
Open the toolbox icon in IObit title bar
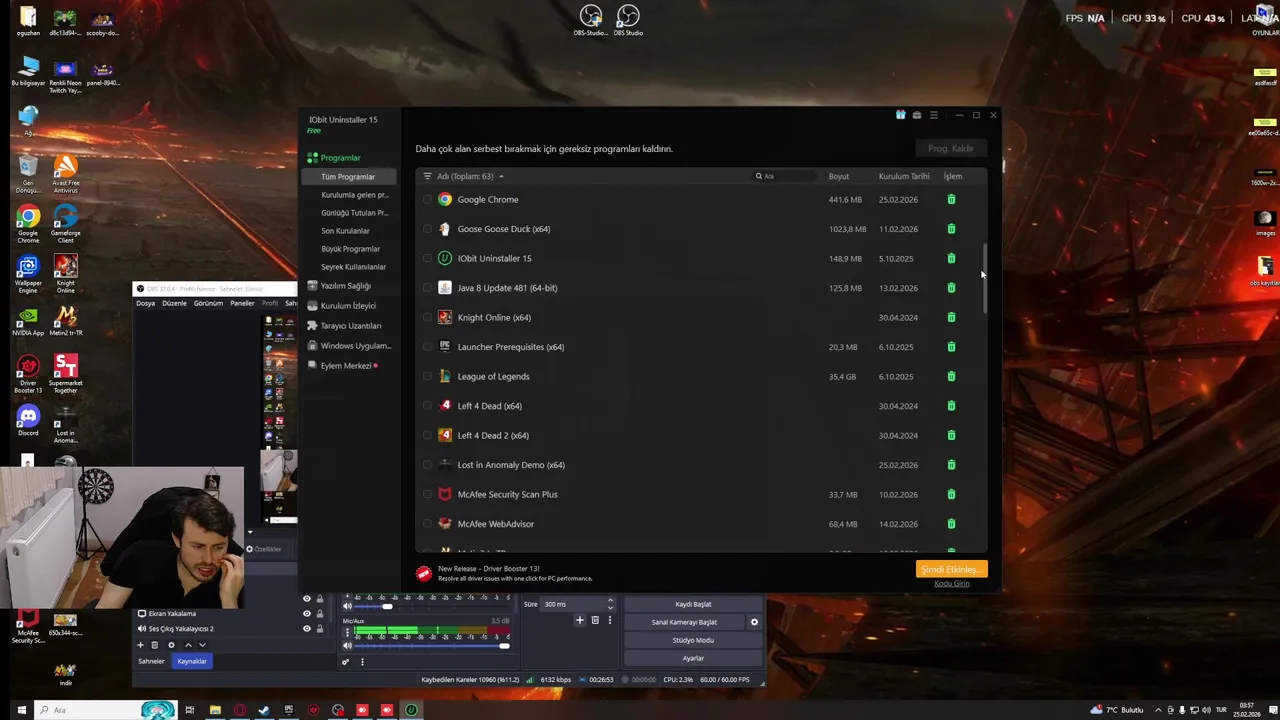[917, 115]
